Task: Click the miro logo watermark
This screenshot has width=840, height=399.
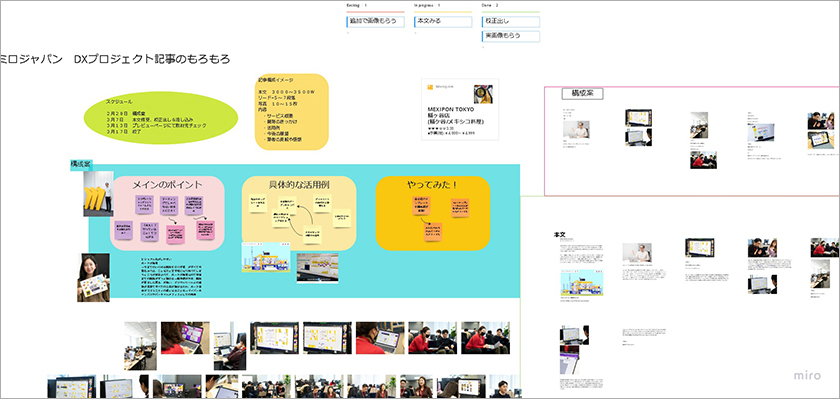Action: coord(807,375)
